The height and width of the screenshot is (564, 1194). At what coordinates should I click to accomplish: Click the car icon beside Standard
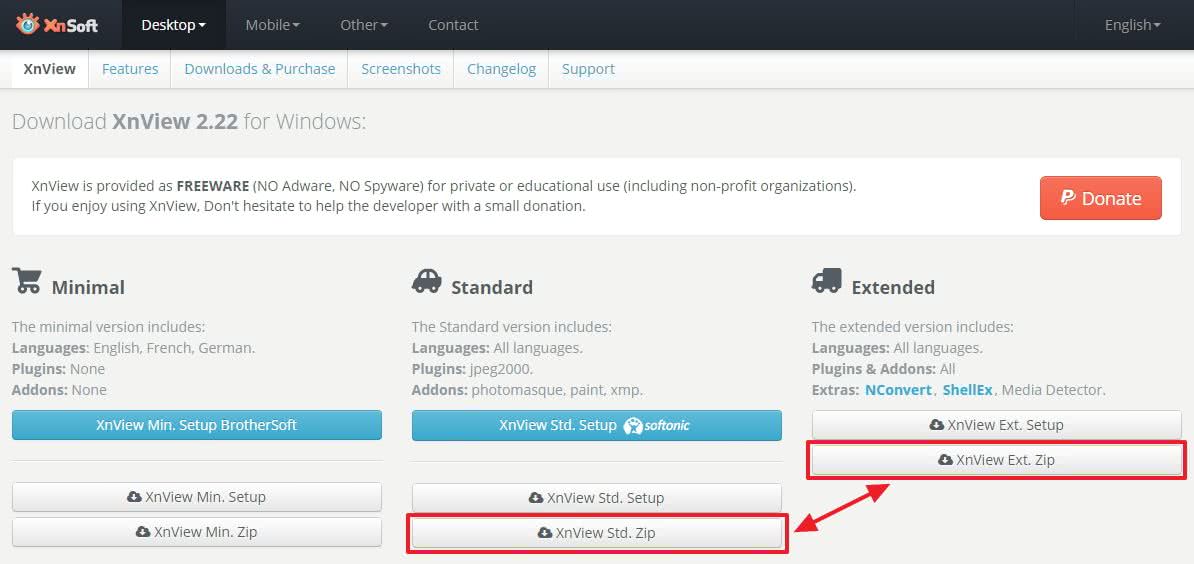[x=426, y=282]
